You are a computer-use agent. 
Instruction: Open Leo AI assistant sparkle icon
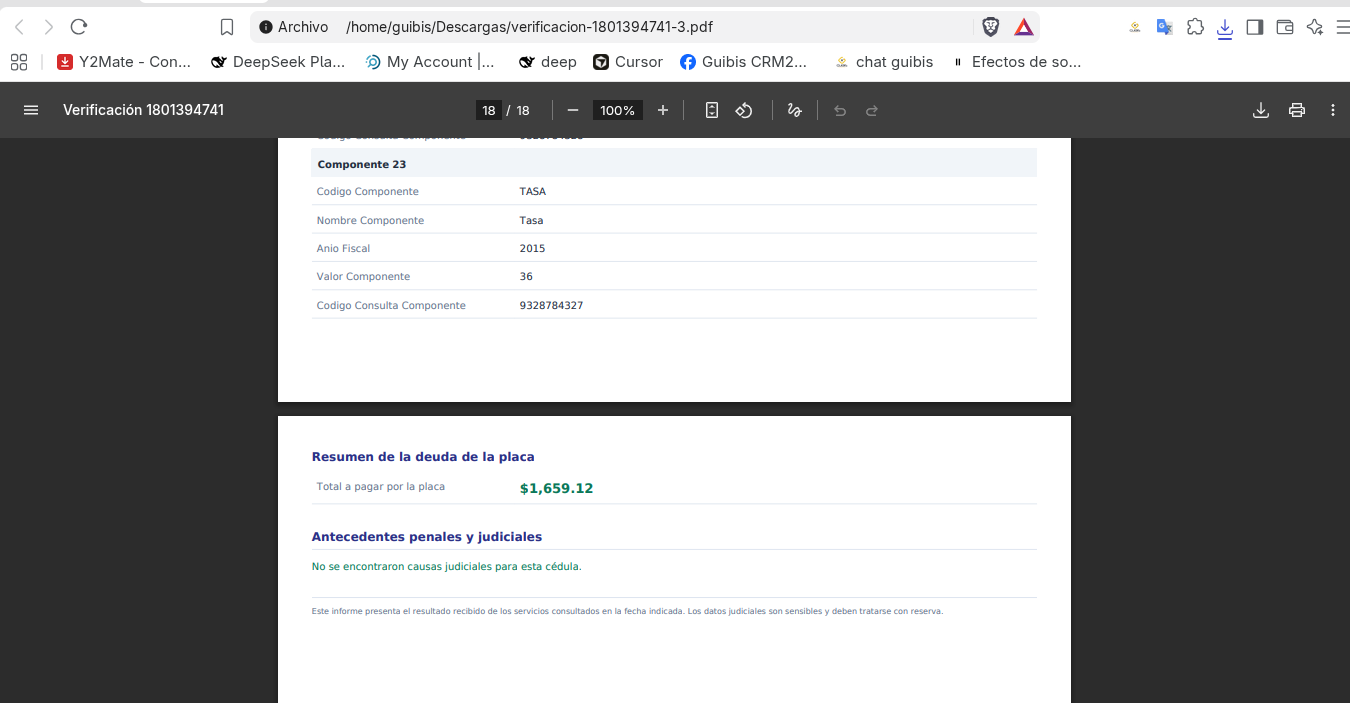[1315, 27]
